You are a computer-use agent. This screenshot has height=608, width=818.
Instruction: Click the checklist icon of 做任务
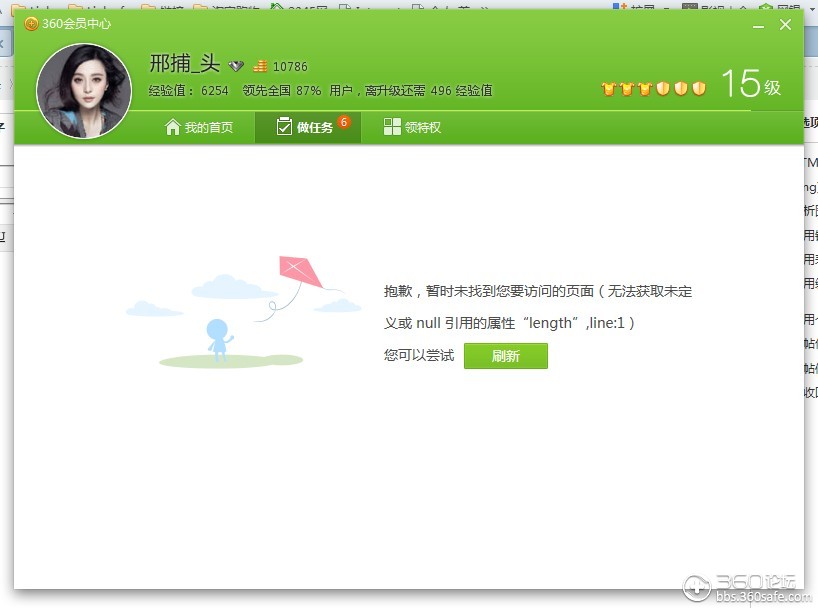point(284,126)
